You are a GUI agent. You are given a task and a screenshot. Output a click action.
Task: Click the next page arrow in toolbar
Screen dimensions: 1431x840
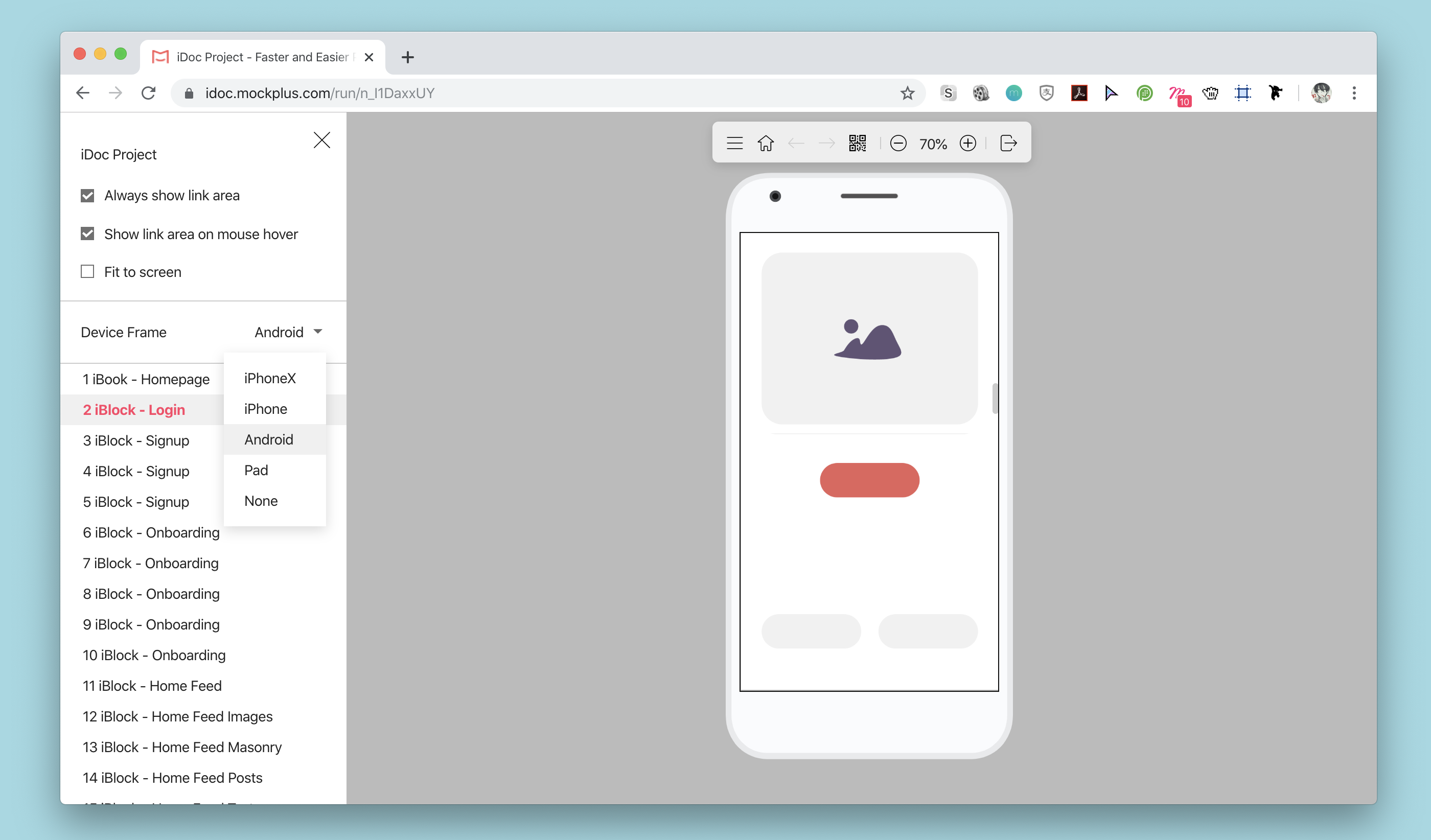827,143
